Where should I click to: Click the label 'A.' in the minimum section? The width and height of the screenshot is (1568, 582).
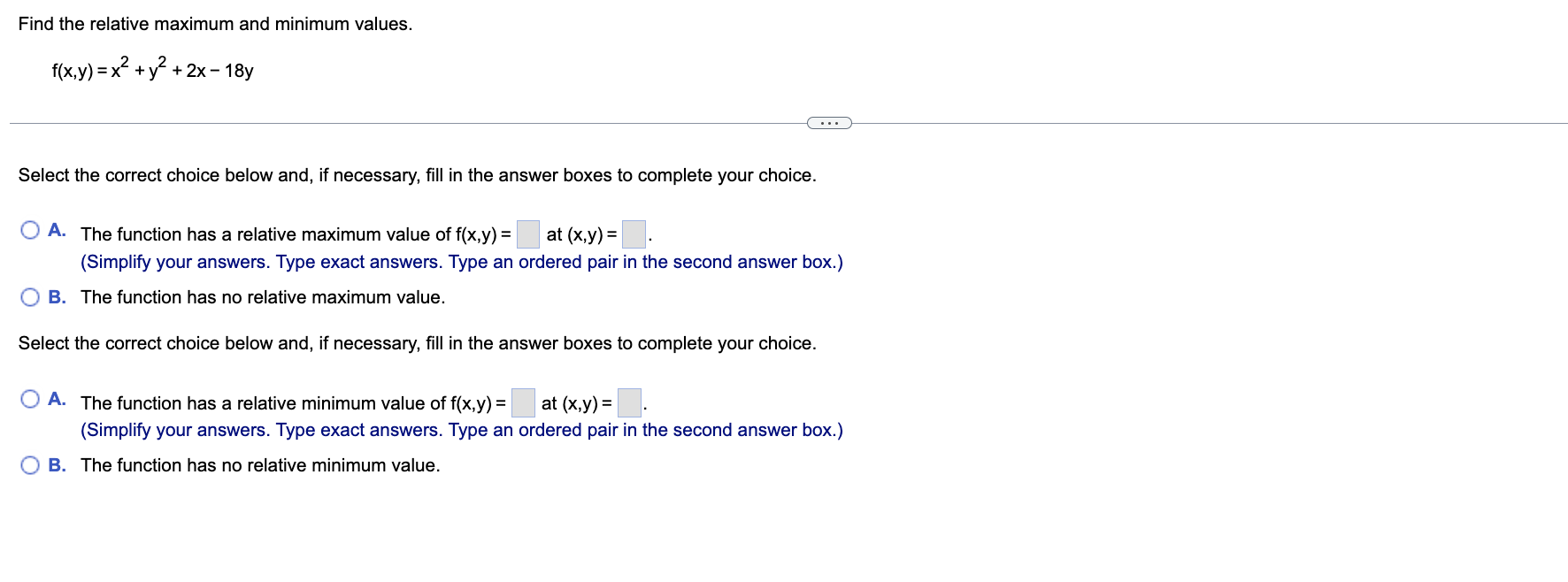57,399
